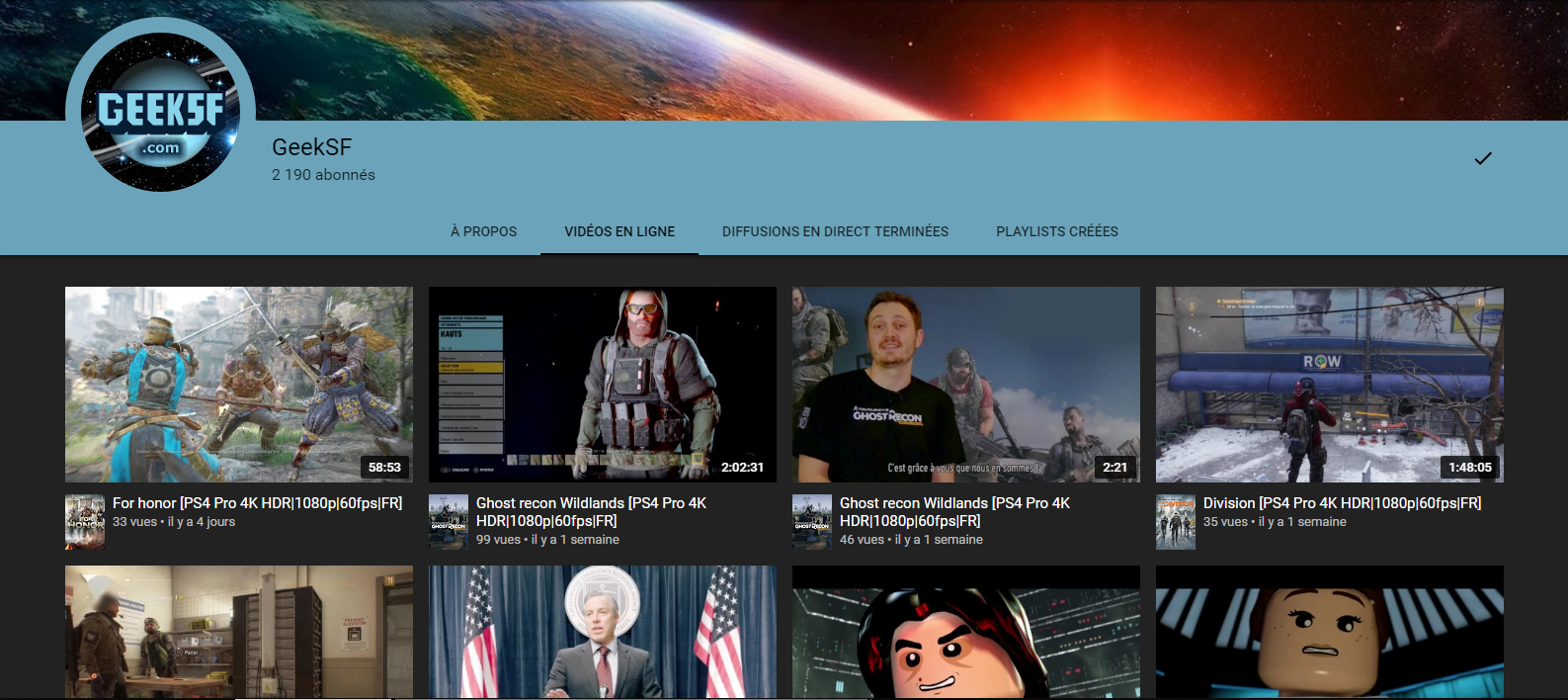Viewport: 1568px width, 700px height.
Task: Open Ghost recon Wildlands title with 46 views
Action: pyautogui.click(x=954, y=512)
